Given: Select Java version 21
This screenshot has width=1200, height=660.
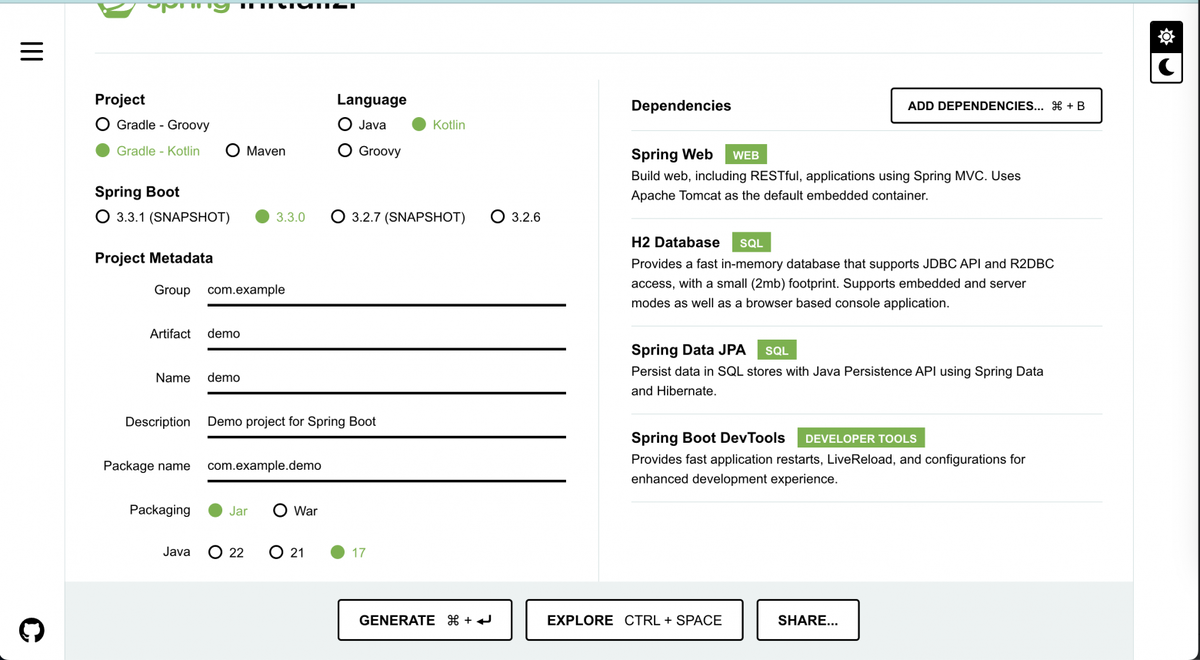Looking at the screenshot, I should point(287,552).
